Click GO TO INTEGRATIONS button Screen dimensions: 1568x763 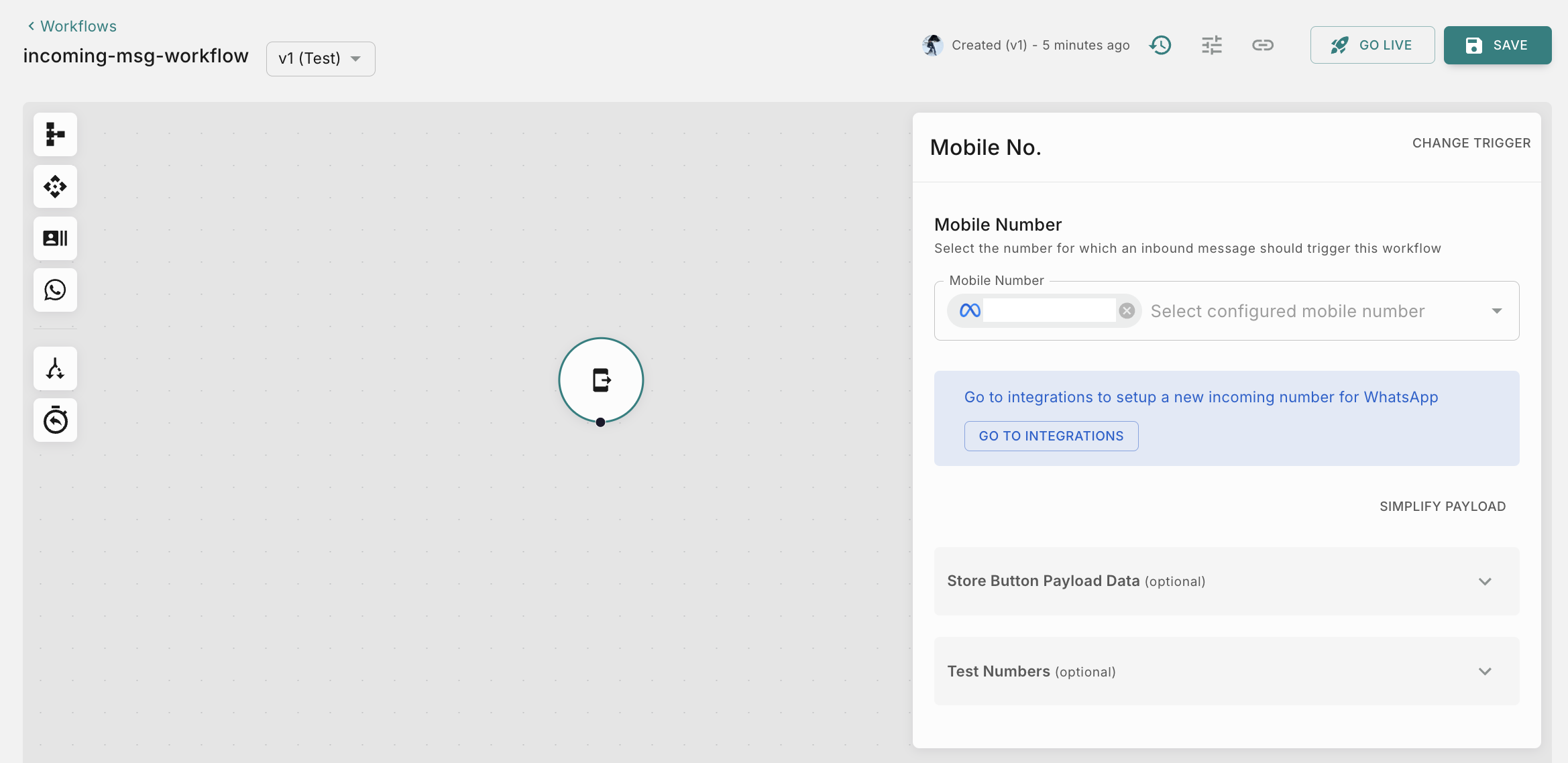(x=1051, y=436)
